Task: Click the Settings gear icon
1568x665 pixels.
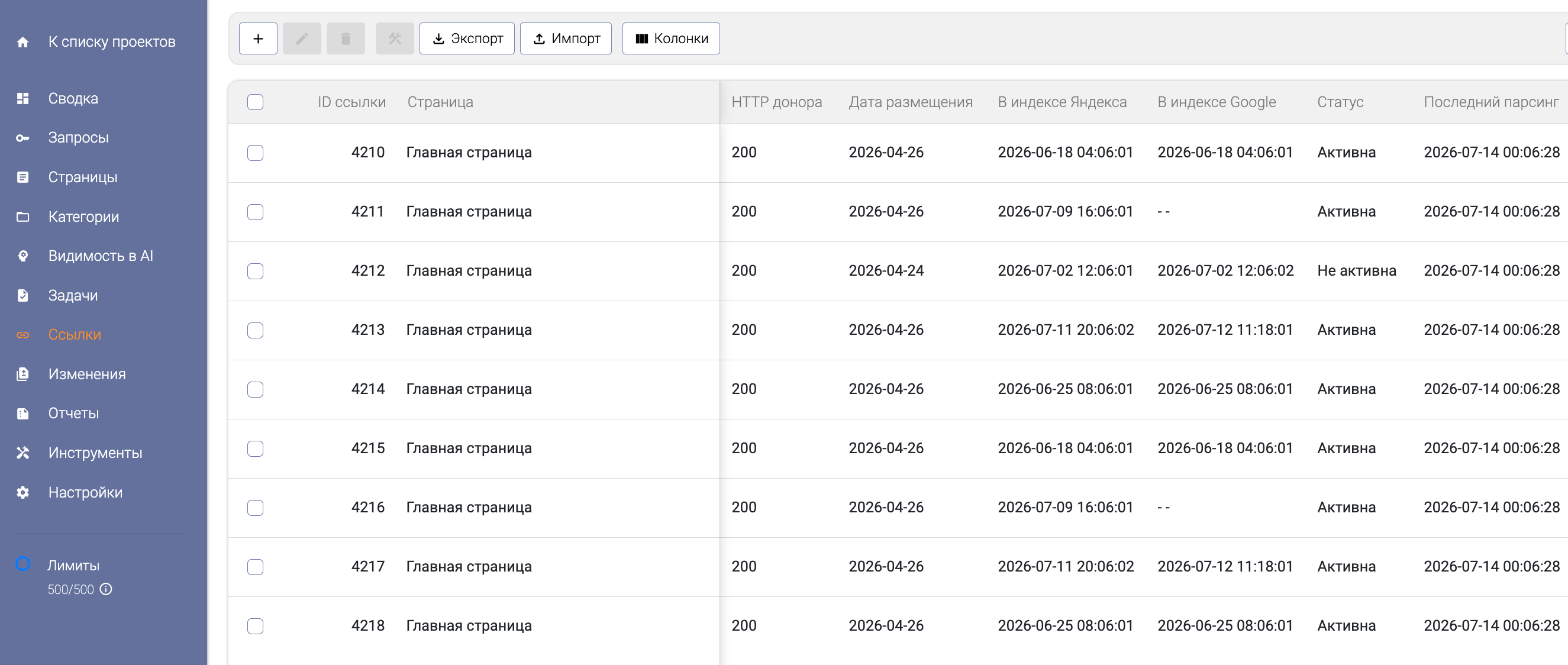Action: (23, 492)
